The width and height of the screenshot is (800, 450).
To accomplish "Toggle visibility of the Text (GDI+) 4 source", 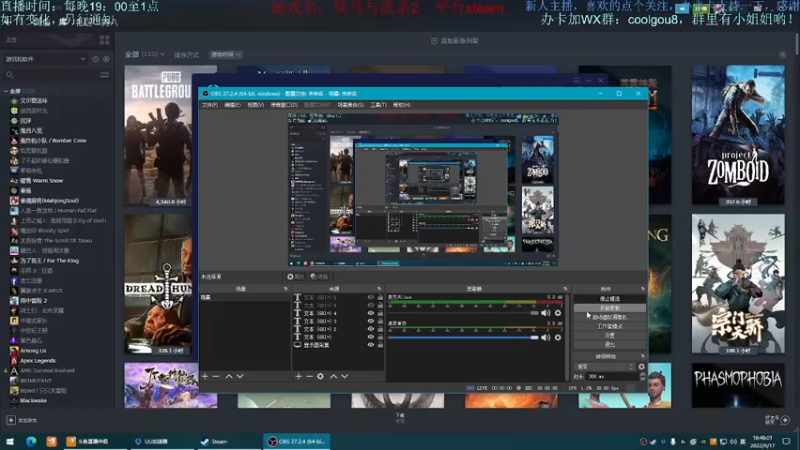I will point(371,313).
